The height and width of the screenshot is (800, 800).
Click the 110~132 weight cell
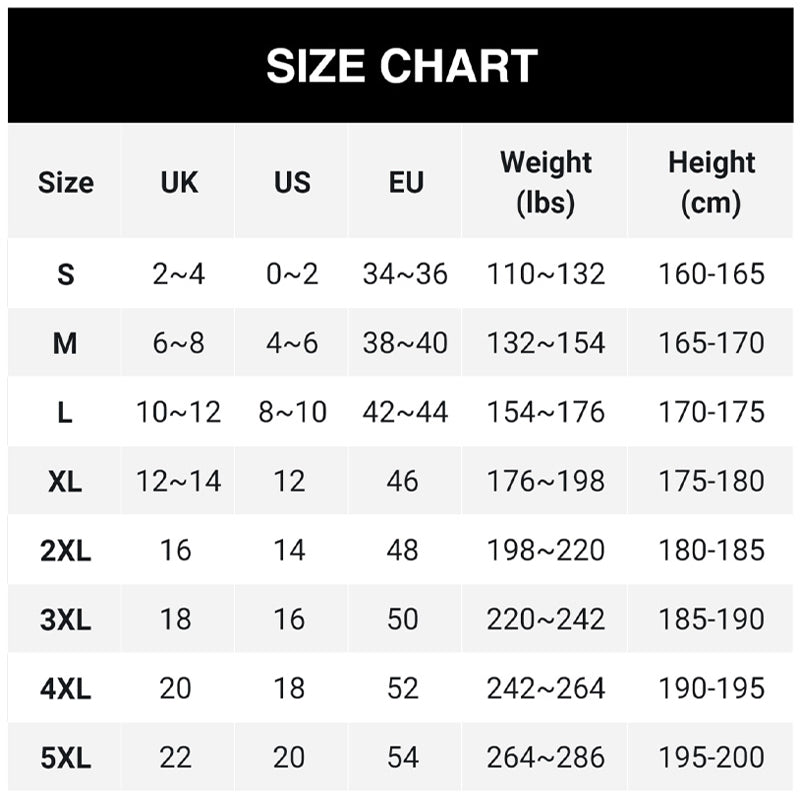coord(546,274)
